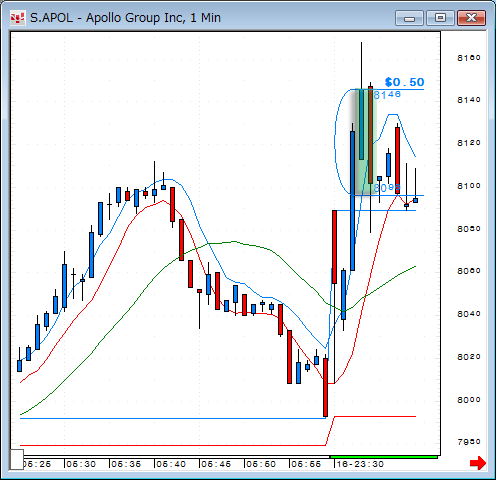Maximize the S.APOL chart window

coord(440,18)
